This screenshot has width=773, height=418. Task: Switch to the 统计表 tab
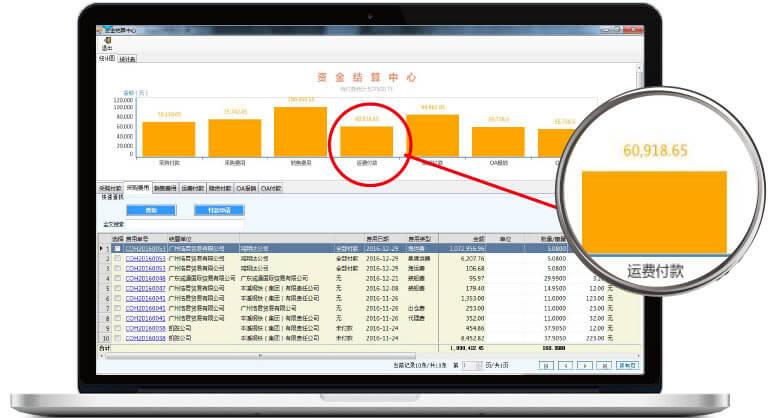(127, 59)
